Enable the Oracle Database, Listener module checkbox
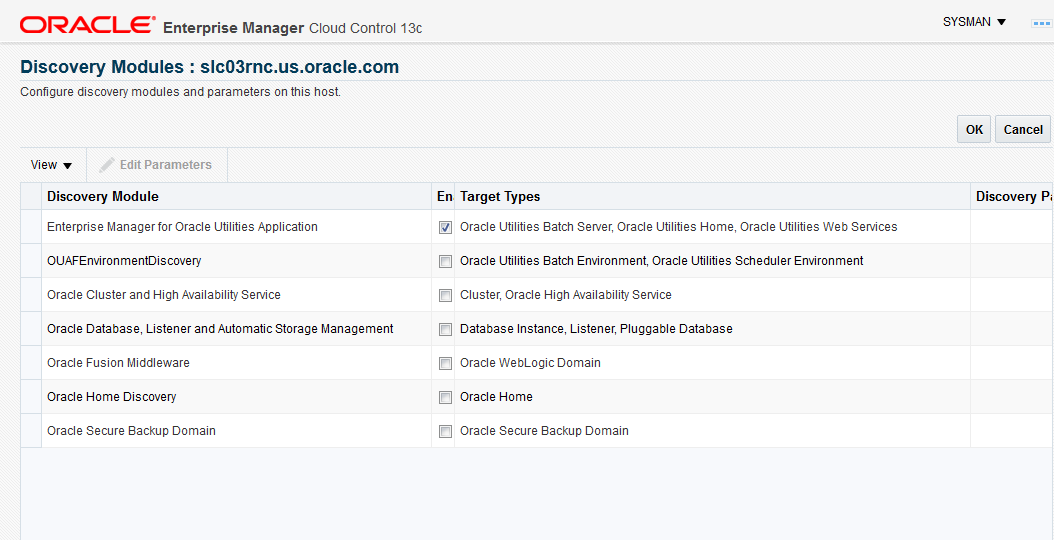Screen dimensions: 1054x540 [445, 330]
